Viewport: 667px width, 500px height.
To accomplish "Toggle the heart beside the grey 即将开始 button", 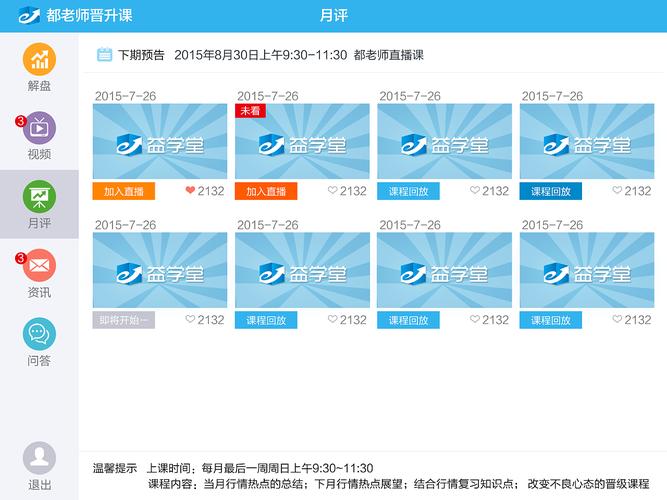I will tap(190, 319).
